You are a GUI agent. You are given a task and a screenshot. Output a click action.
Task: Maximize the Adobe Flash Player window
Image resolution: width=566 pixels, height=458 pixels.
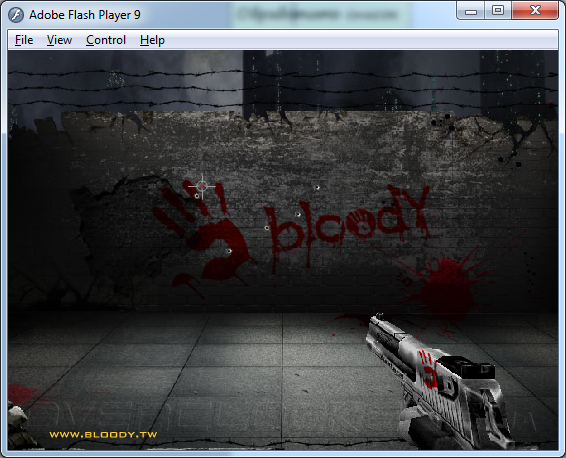pos(498,11)
